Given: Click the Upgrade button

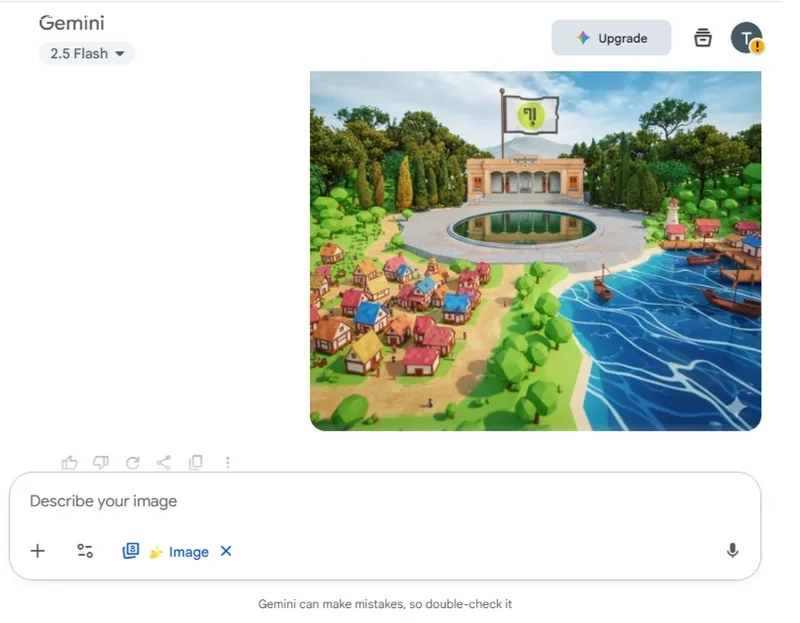Looking at the screenshot, I should 611,38.
